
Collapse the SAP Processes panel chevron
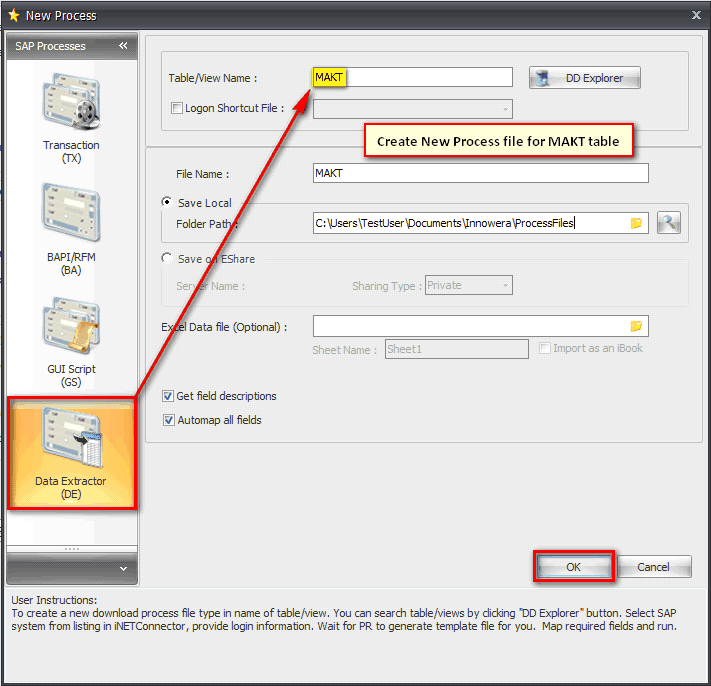pos(123,46)
